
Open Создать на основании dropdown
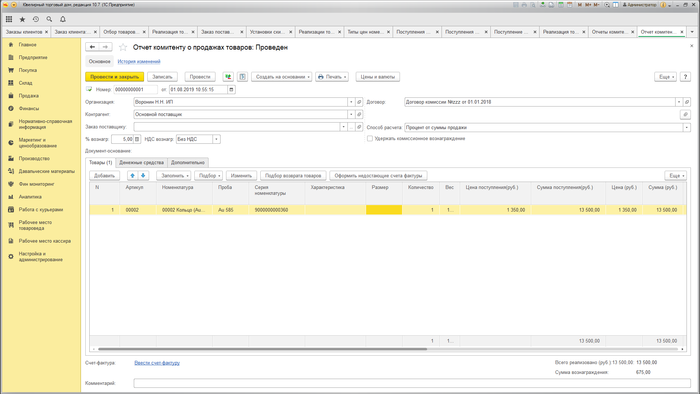(x=281, y=77)
